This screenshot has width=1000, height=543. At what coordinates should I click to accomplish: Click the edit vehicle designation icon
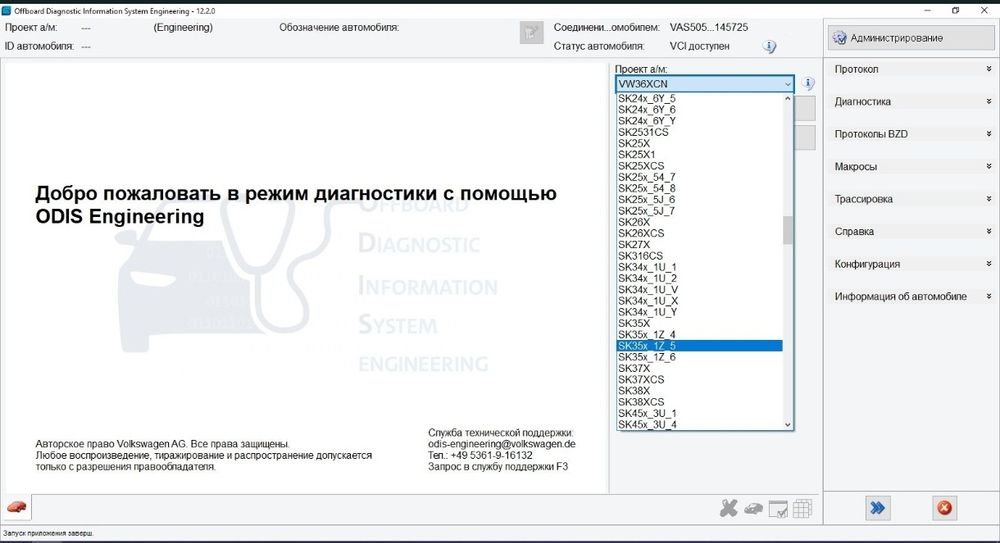[x=531, y=33]
